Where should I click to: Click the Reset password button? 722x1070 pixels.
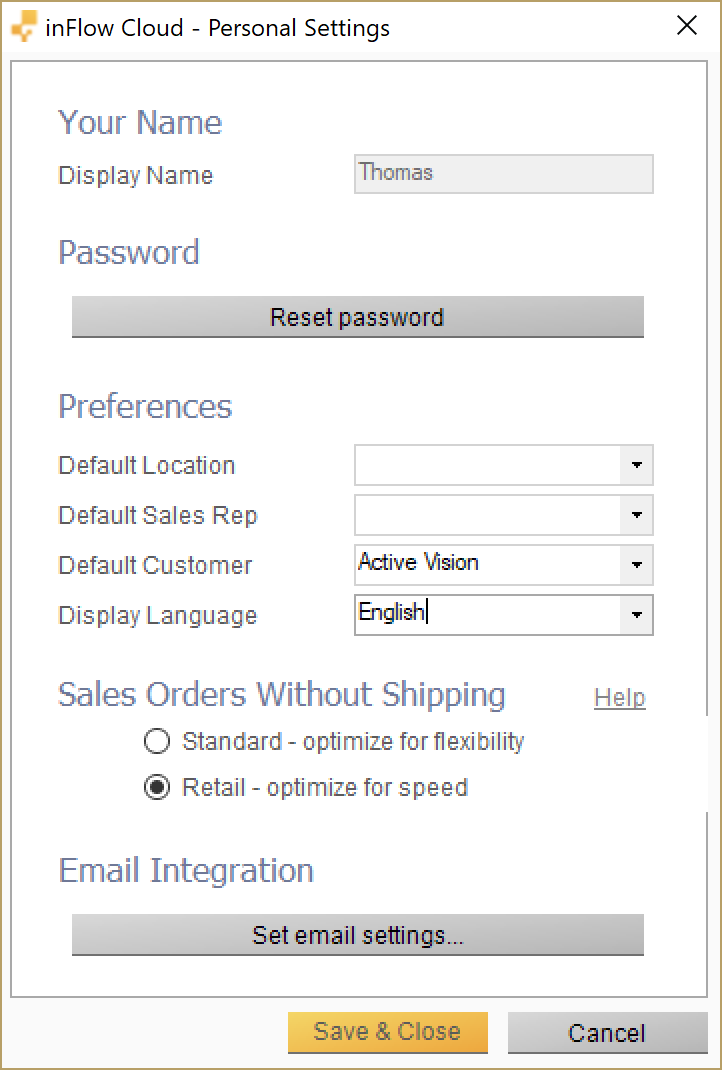358,317
